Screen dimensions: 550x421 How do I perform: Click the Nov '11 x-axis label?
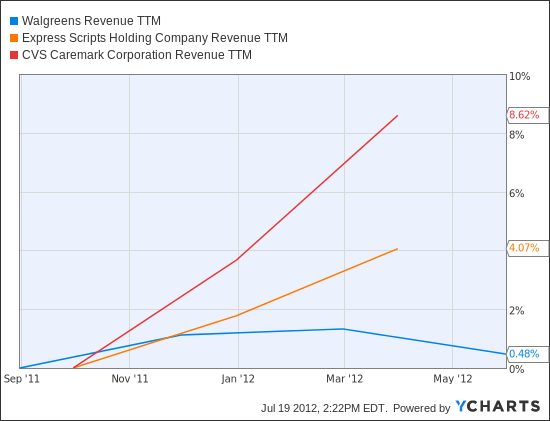130,379
